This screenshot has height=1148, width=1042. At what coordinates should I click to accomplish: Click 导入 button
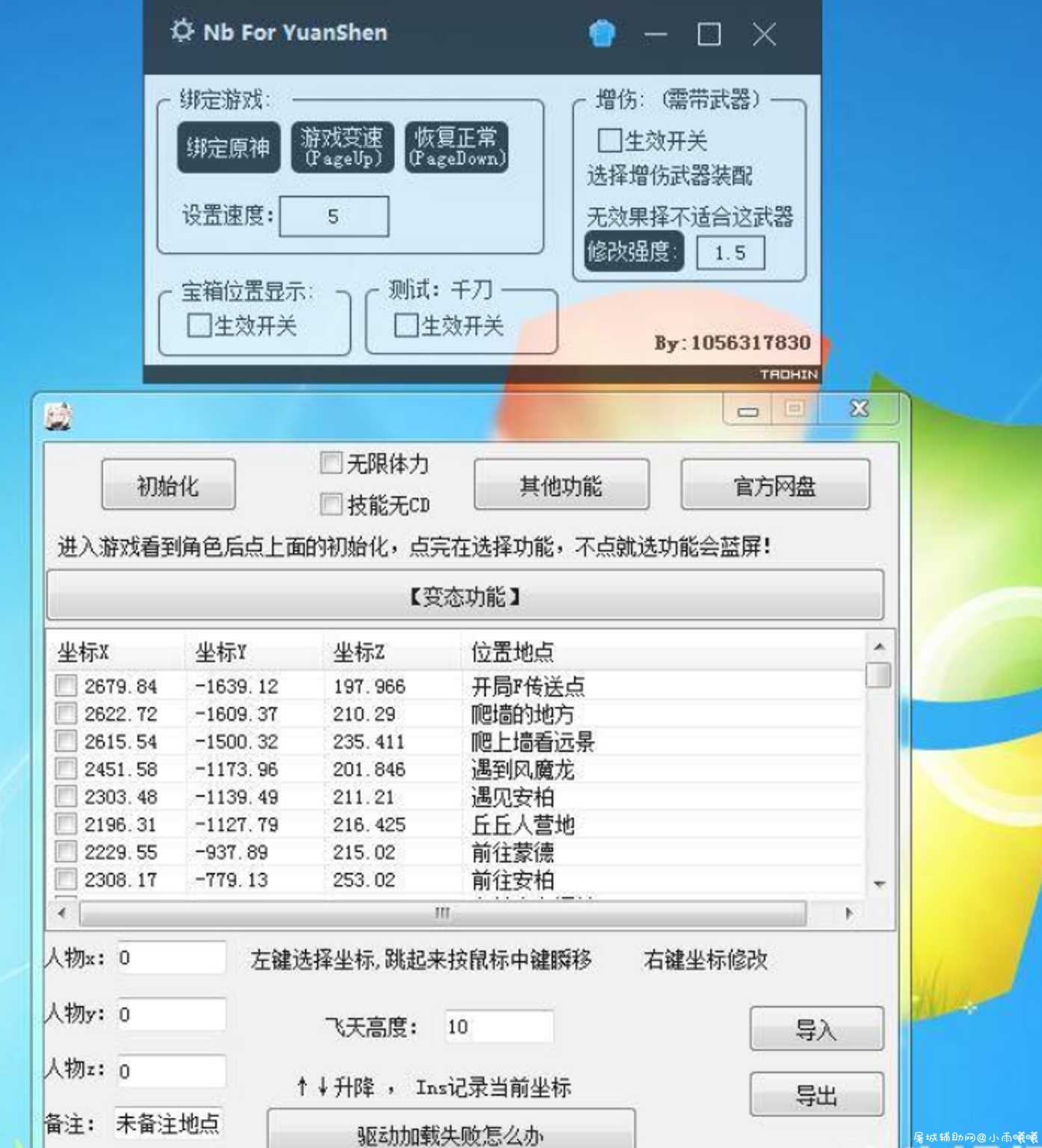pos(816,1029)
